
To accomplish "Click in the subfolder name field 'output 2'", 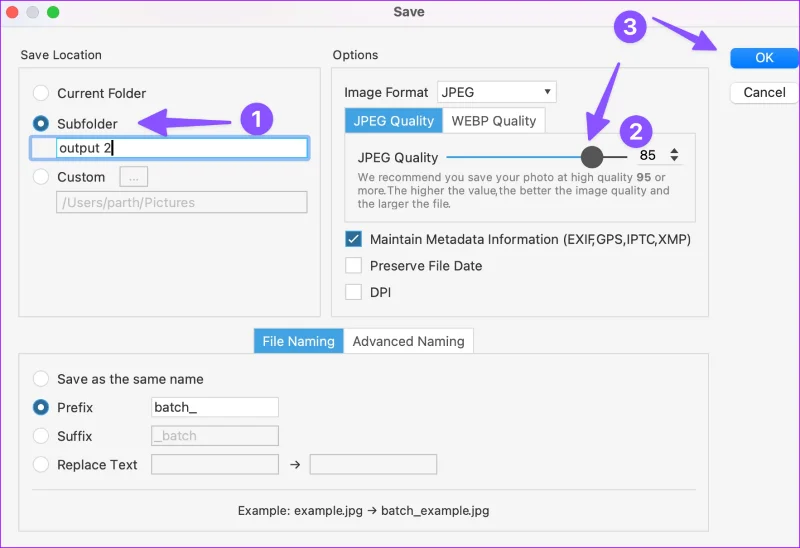I will click(x=182, y=148).
